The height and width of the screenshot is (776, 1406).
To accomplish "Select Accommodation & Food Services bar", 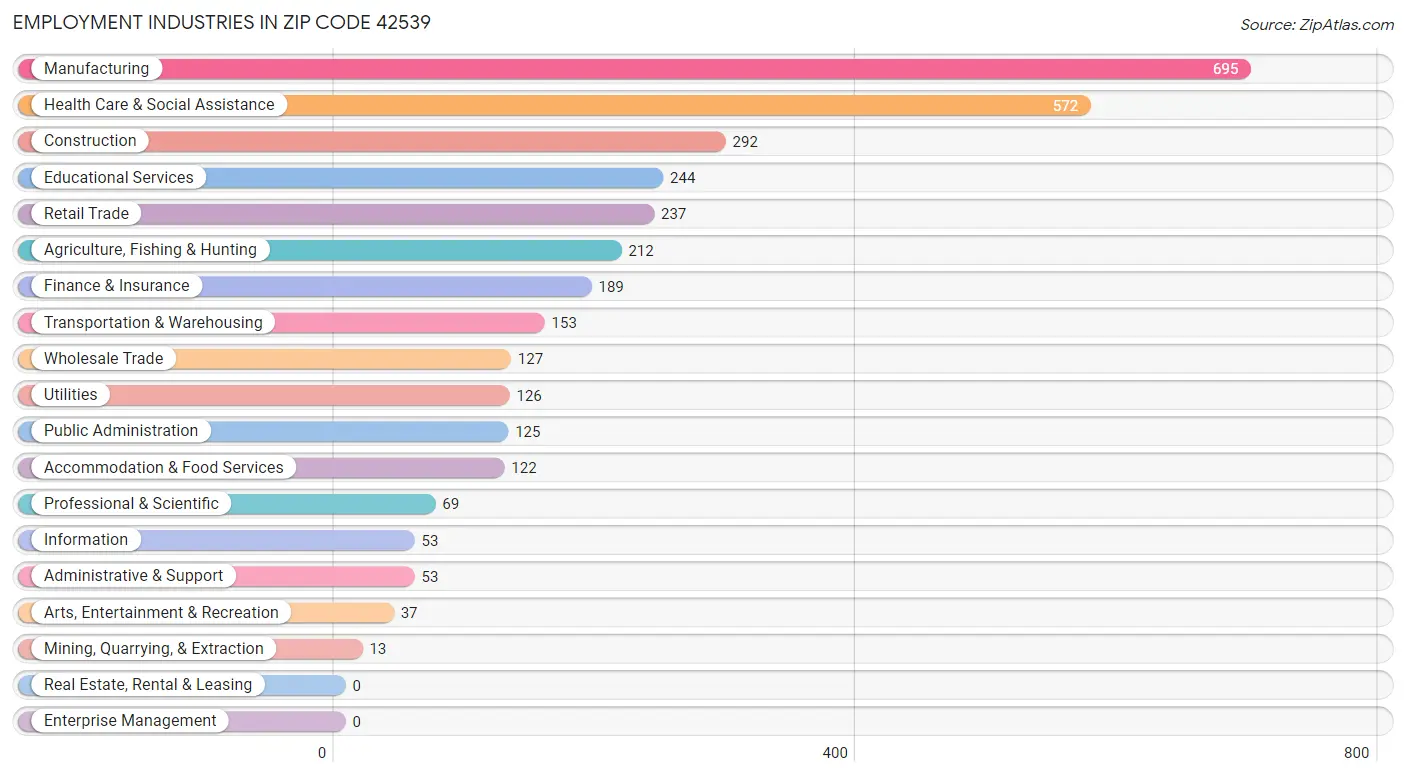I will tap(261, 468).
